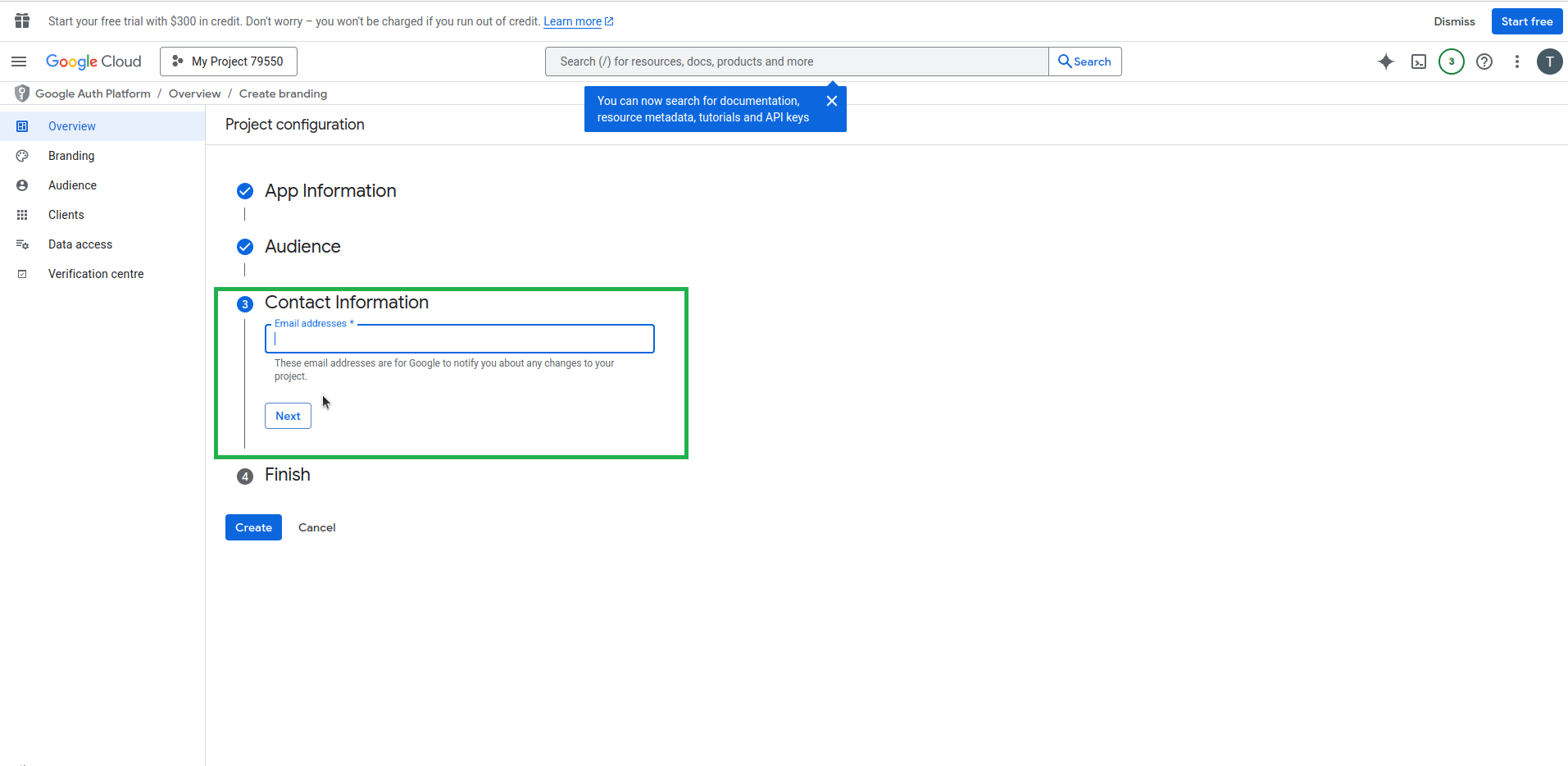1568x766 pixels.
Task: Click the account avatar T
Action: point(1548,62)
